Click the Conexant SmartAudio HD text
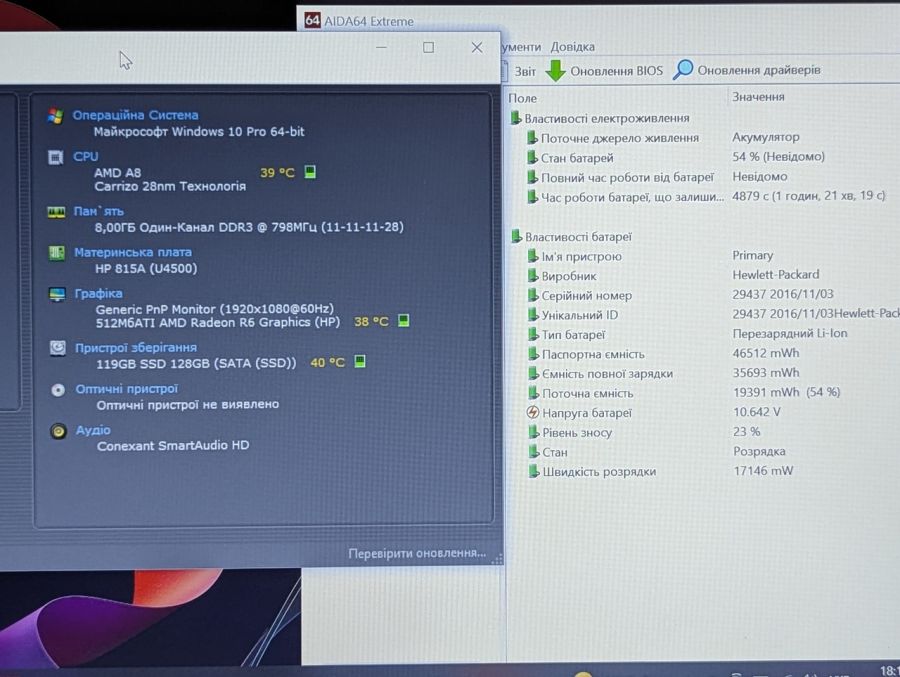 (x=173, y=446)
